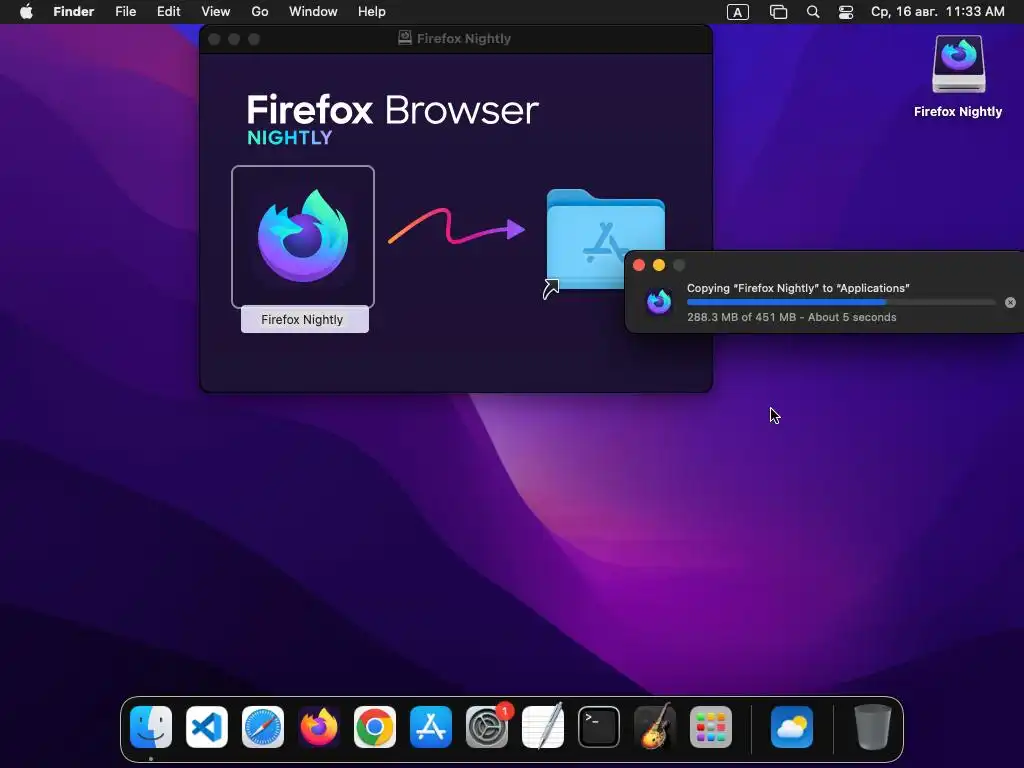Click the screen mirroring menu bar icon
This screenshot has width=1024, height=768.
click(778, 12)
